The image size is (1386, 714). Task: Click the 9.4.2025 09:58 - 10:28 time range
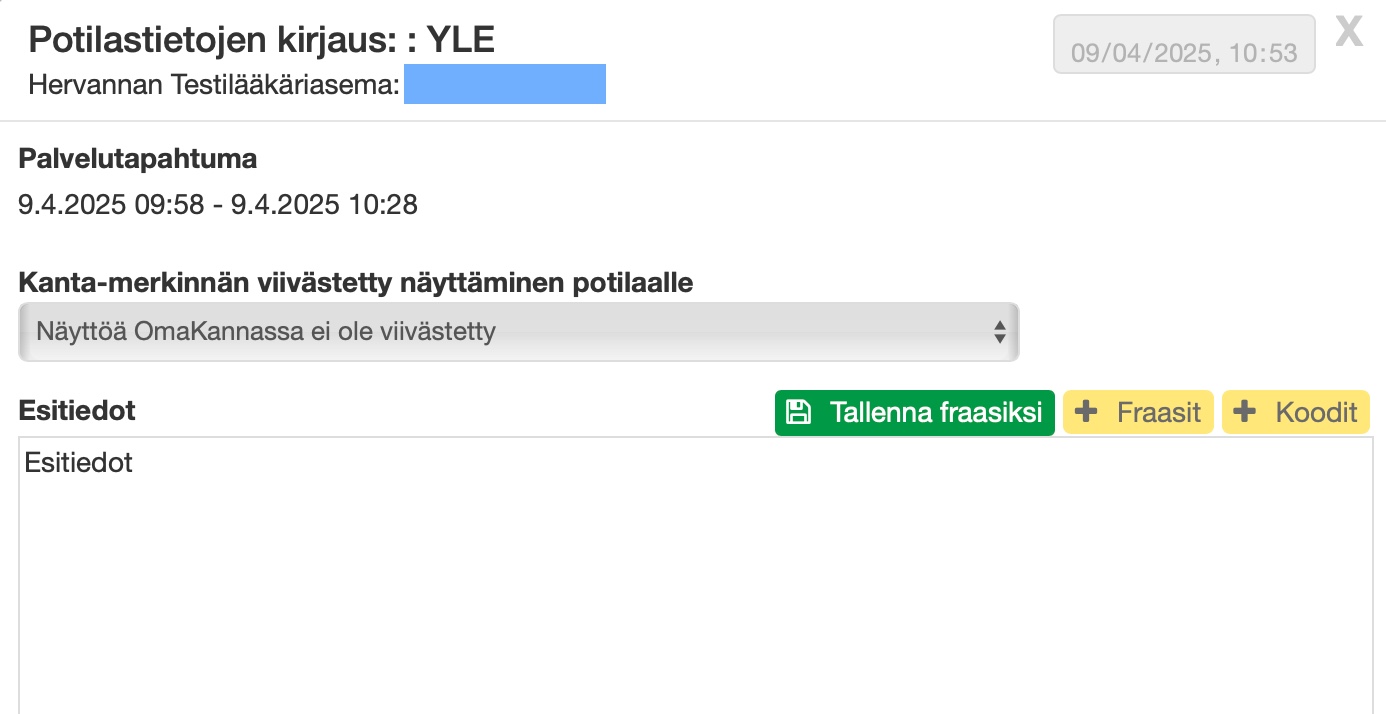pyautogui.click(x=218, y=205)
